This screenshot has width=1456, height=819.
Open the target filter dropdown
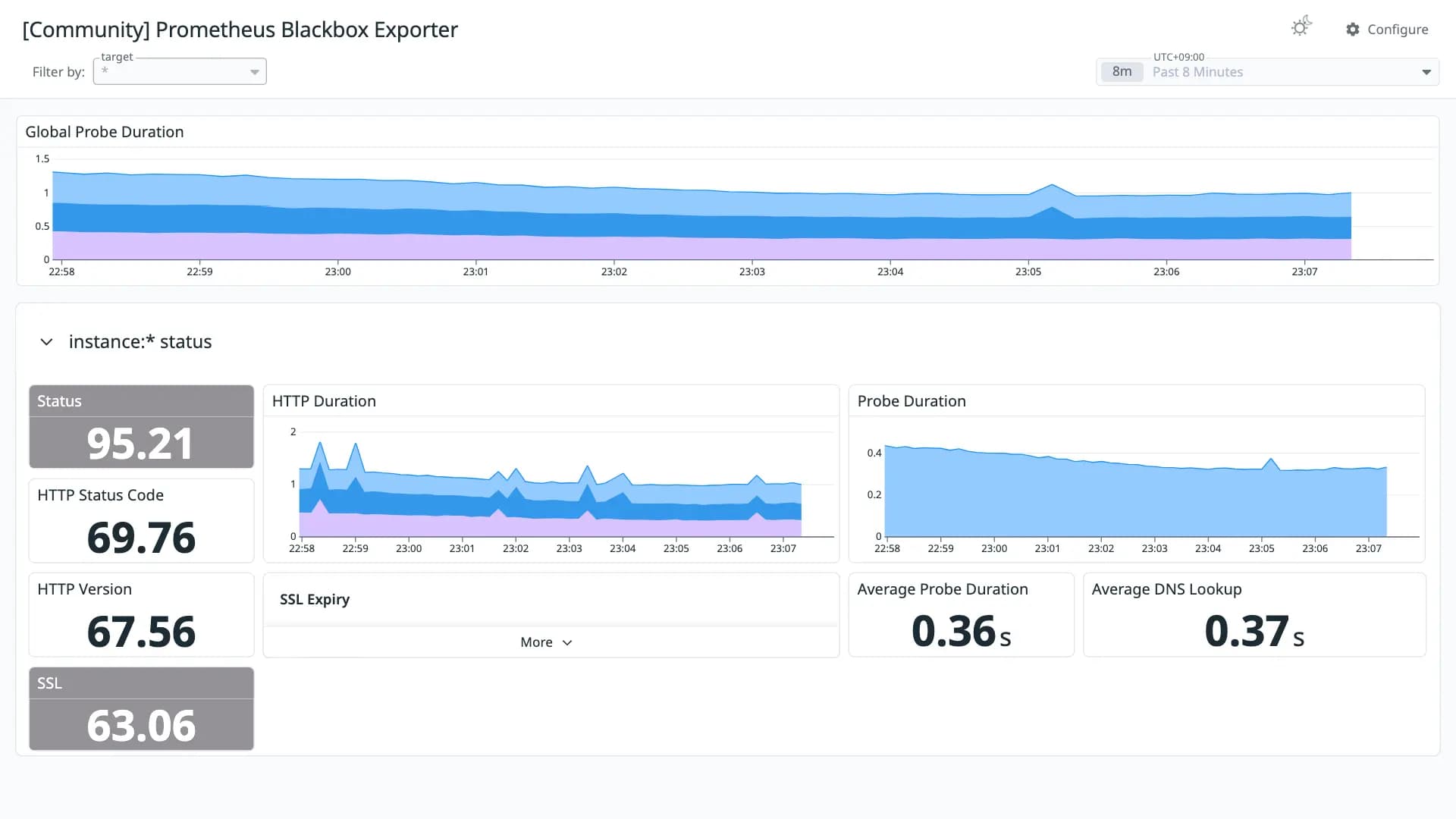[180, 71]
